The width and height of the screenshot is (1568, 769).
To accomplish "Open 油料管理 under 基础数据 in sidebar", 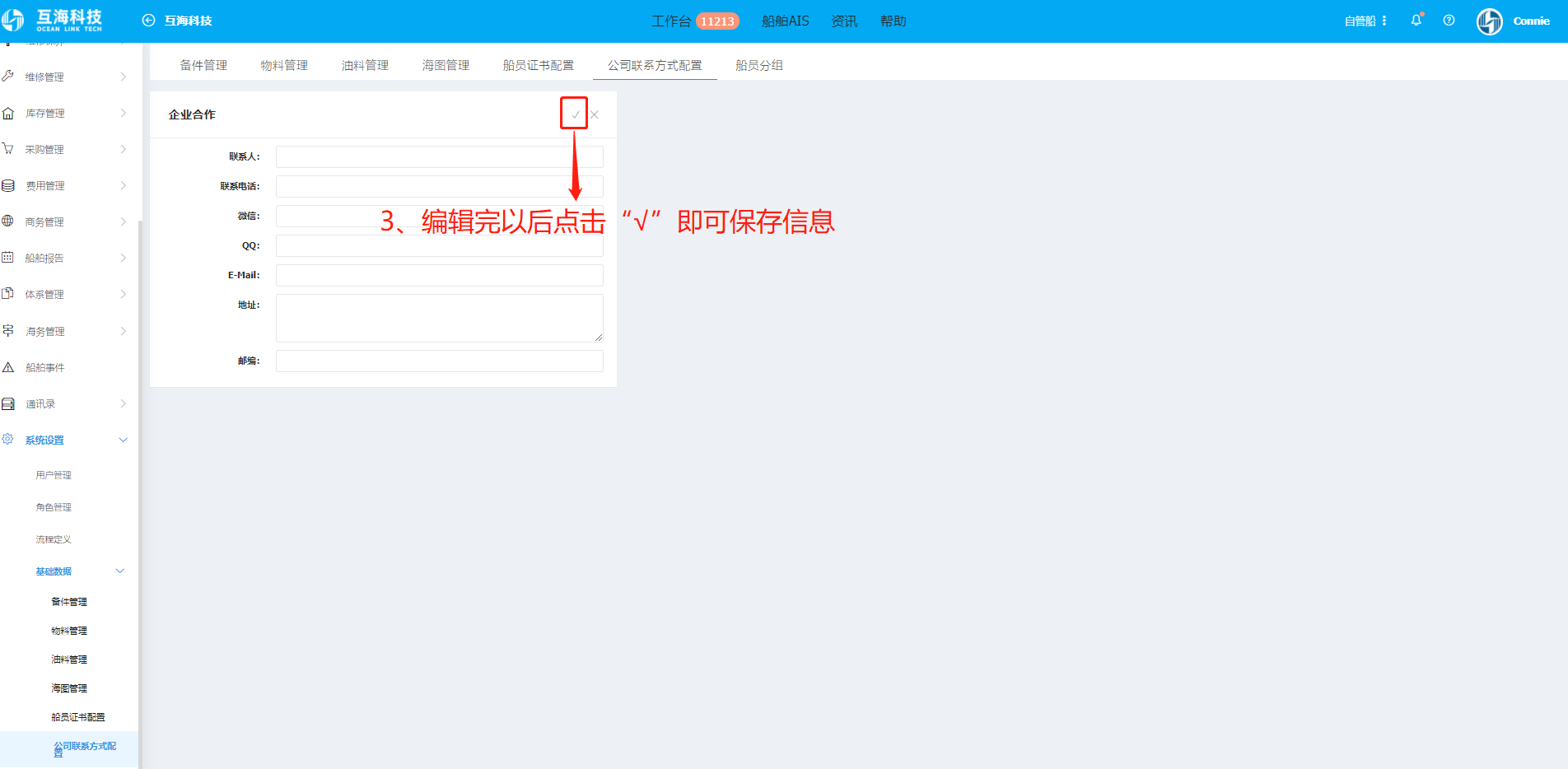I will (x=69, y=659).
